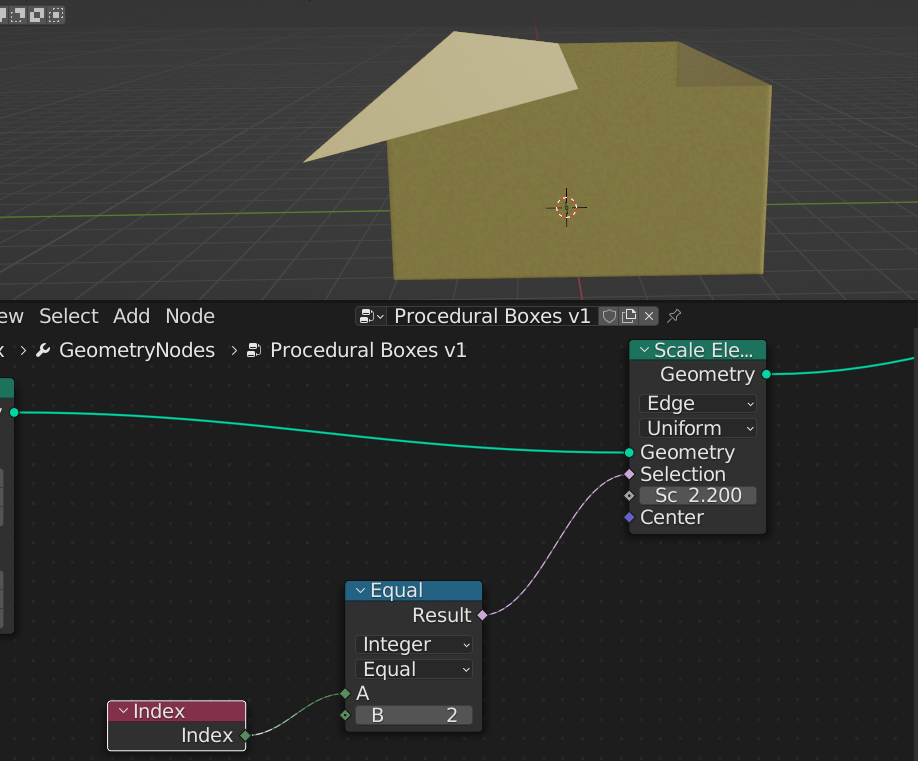This screenshot has height=761, width=918.
Task: Click Geometry output socket on Scale Elements
Action: pyautogui.click(x=766, y=374)
